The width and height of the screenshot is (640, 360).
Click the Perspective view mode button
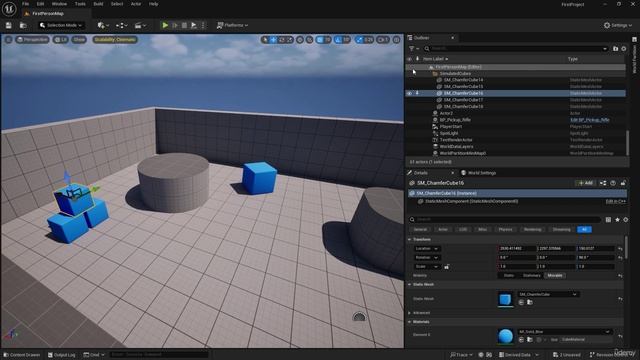click(x=32, y=40)
